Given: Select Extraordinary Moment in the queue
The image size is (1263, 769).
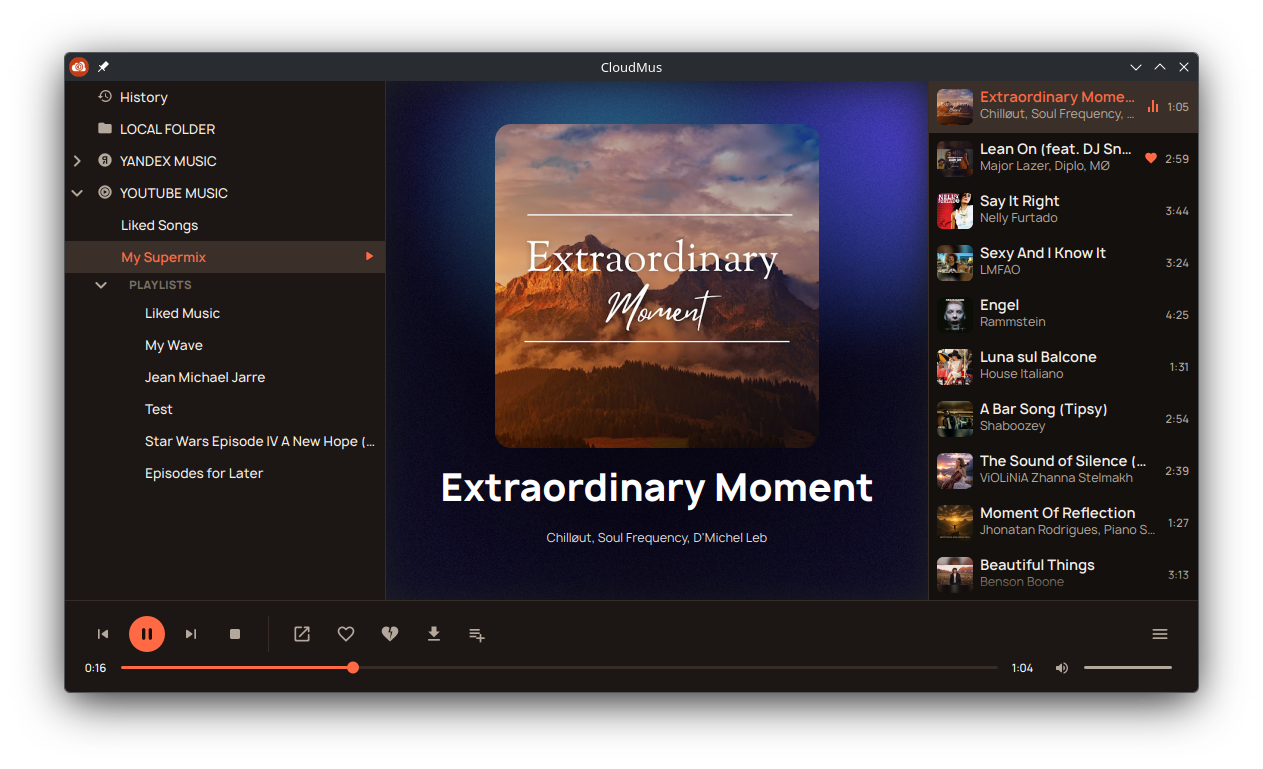Looking at the screenshot, I should [x=1063, y=106].
